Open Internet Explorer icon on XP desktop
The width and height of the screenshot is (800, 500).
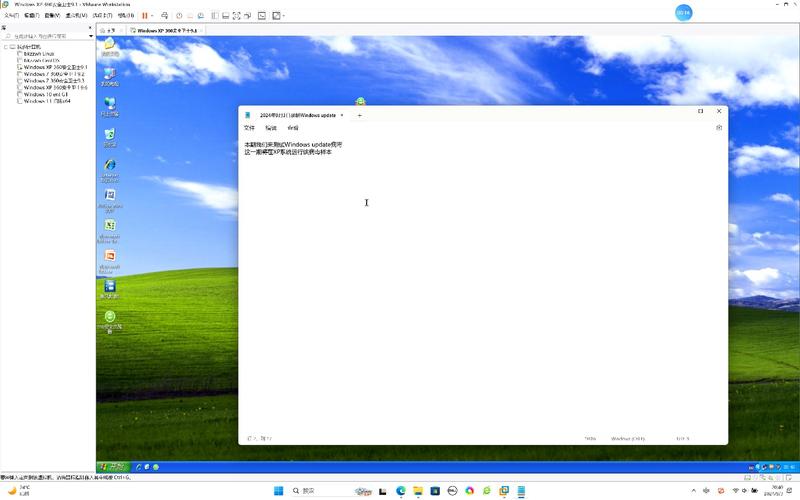coord(110,170)
